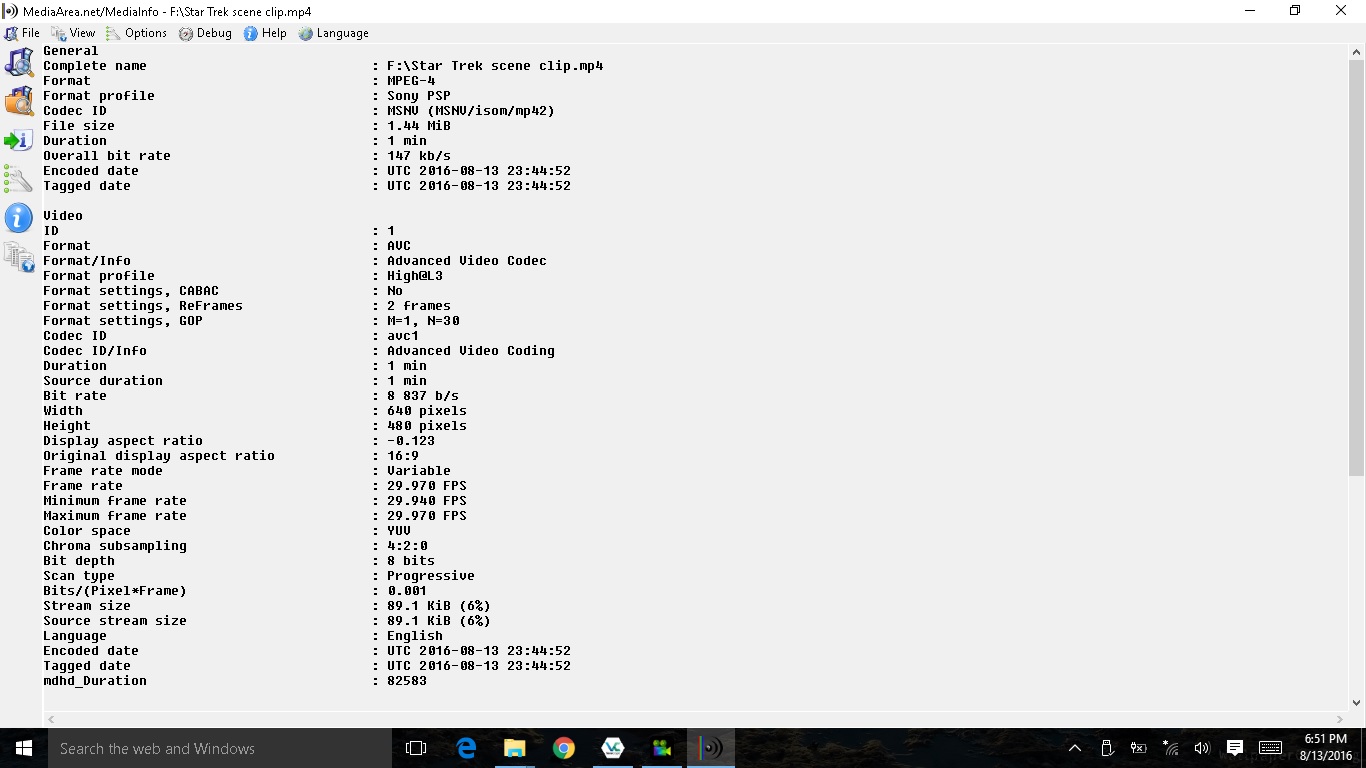Click the safely remove hardware tray icon
1366x768 pixels.
click(1107, 748)
